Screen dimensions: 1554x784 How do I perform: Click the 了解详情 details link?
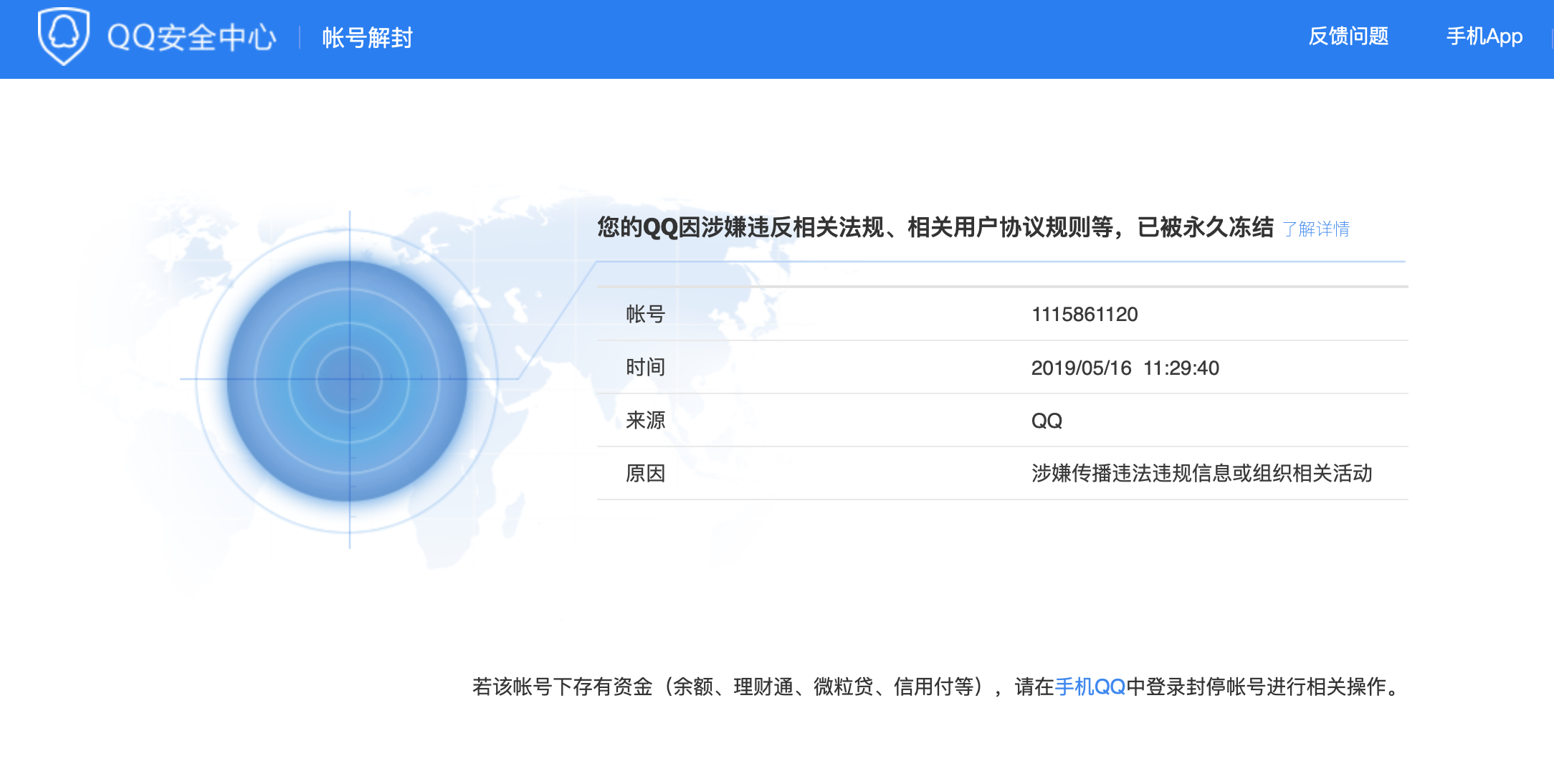[x=1316, y=229]
